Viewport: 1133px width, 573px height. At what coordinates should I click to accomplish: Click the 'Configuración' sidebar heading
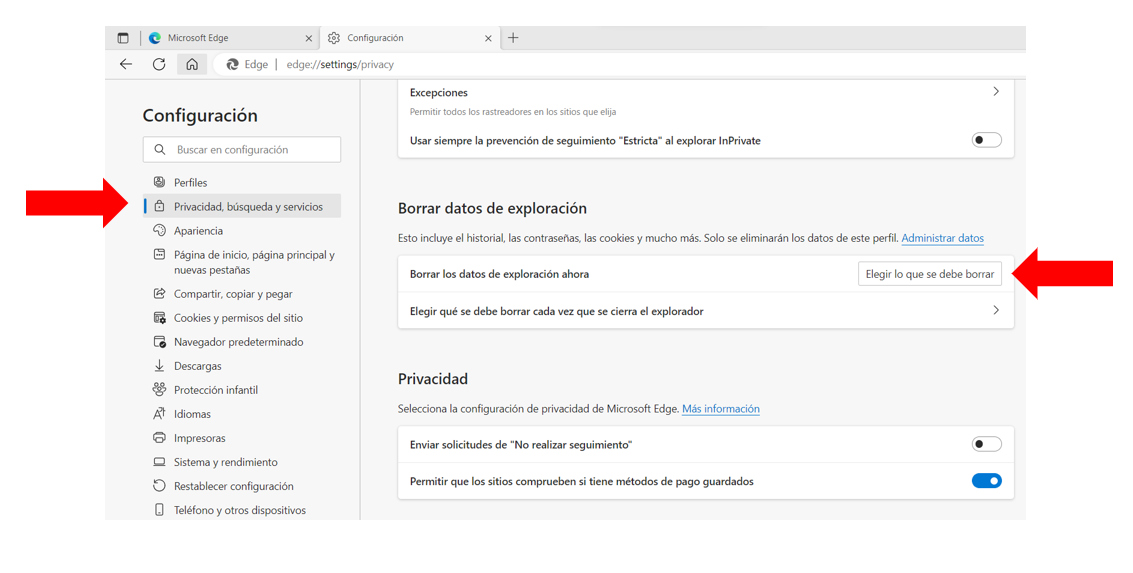pos(200,116)
